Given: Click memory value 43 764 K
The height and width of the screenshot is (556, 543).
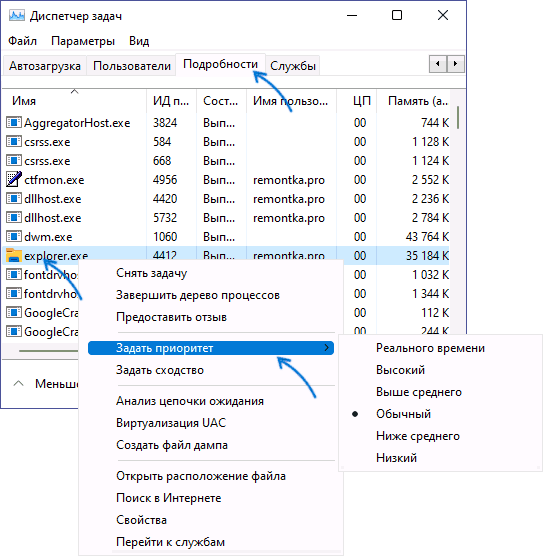Looking at the screenshot, I should [427, 237].
